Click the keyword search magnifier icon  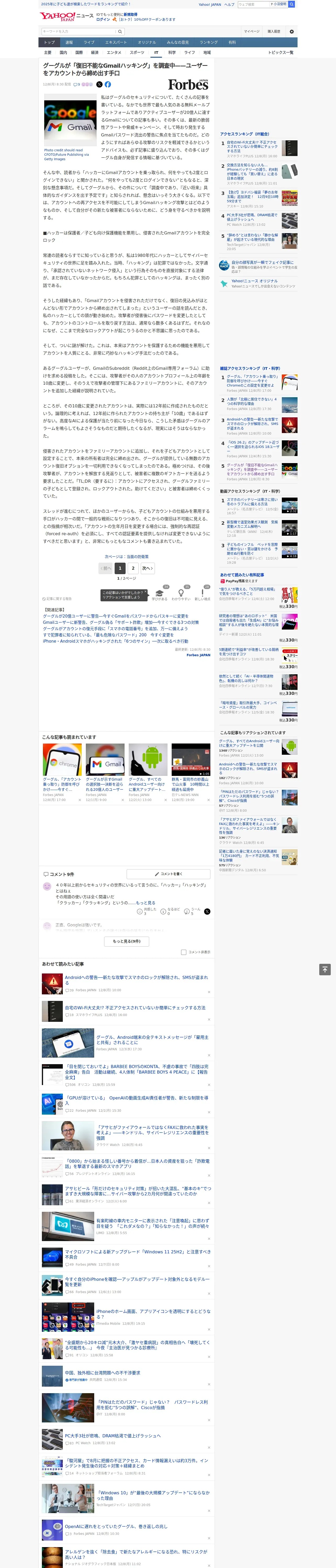point(120,31)
